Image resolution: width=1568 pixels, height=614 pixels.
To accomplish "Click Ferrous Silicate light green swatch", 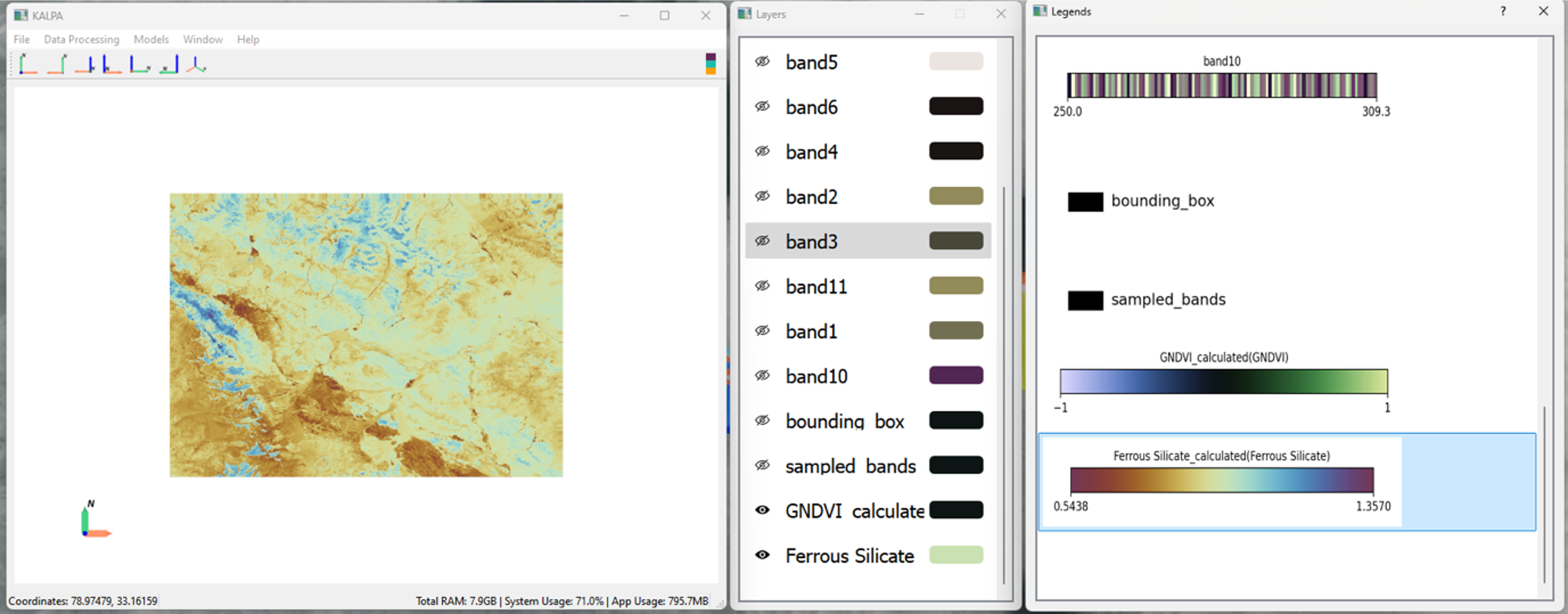I will tap(956, 556).
